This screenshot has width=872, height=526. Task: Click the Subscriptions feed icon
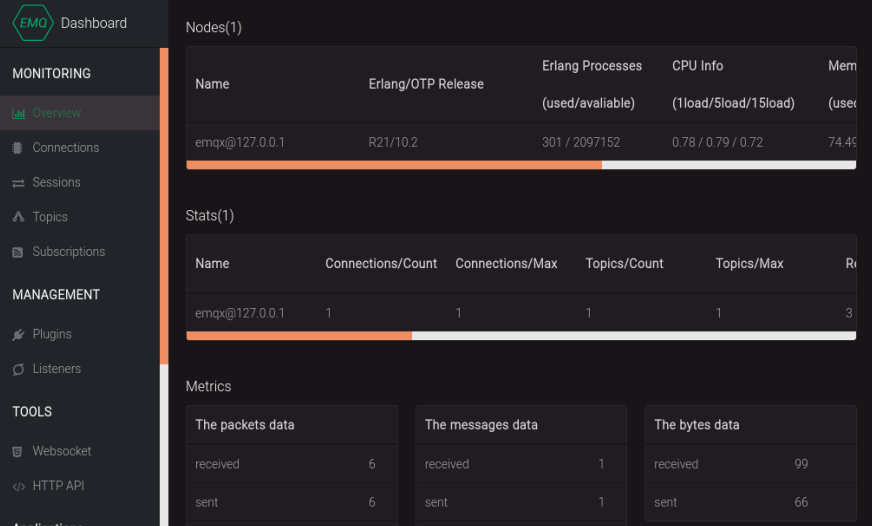[18, 252]
